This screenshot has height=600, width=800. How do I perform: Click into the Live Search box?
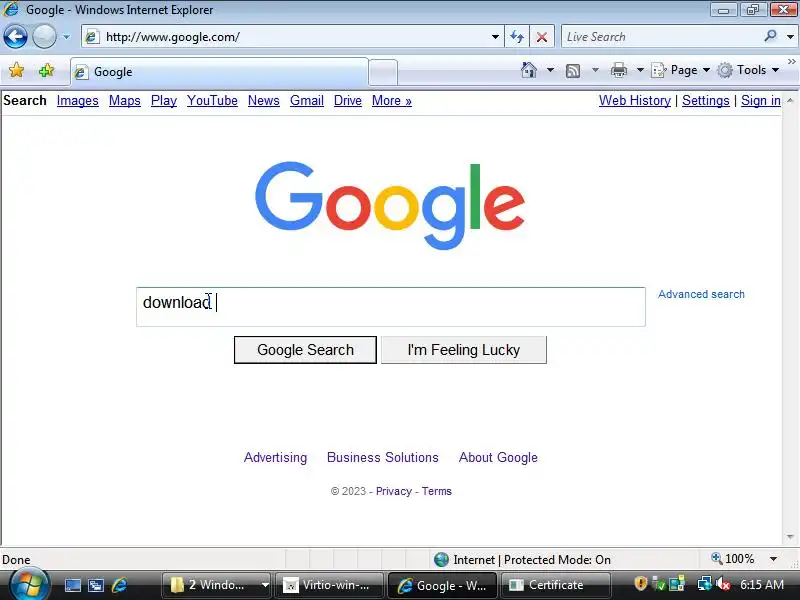661,37
